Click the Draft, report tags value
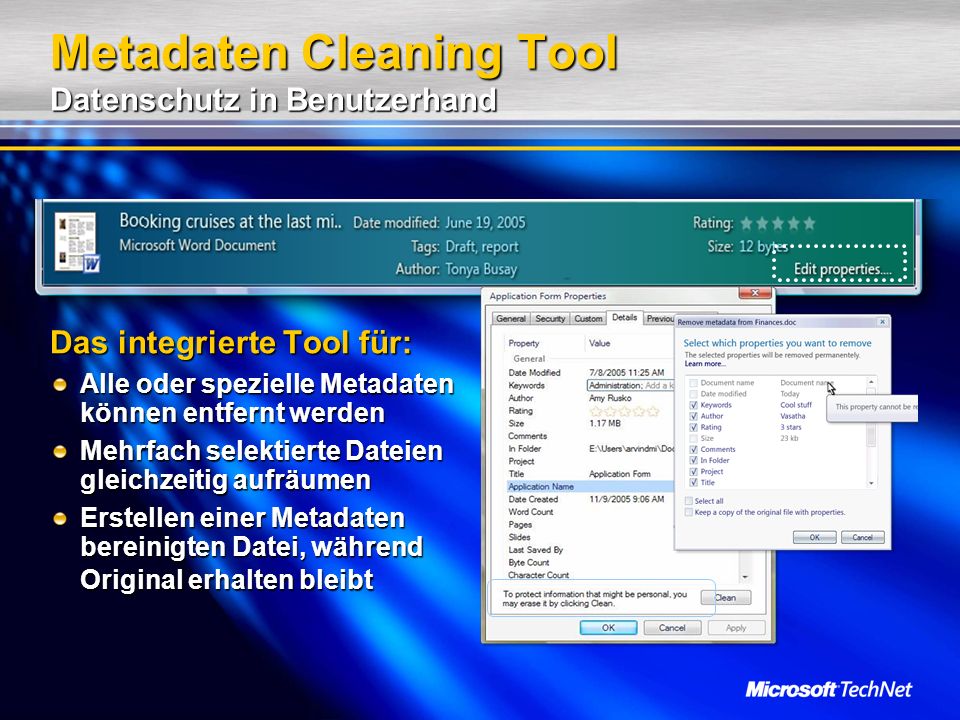 [x=482, y=247]
